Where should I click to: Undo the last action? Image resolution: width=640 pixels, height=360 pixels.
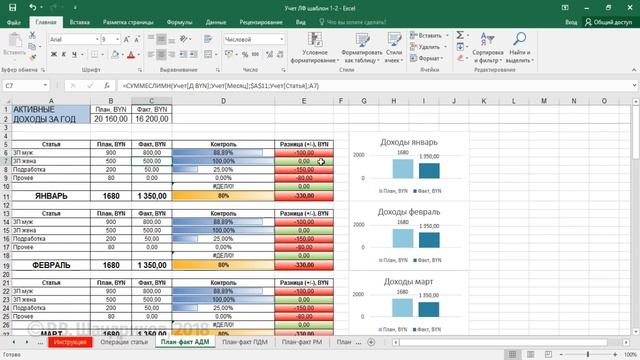tap(33, 8)
